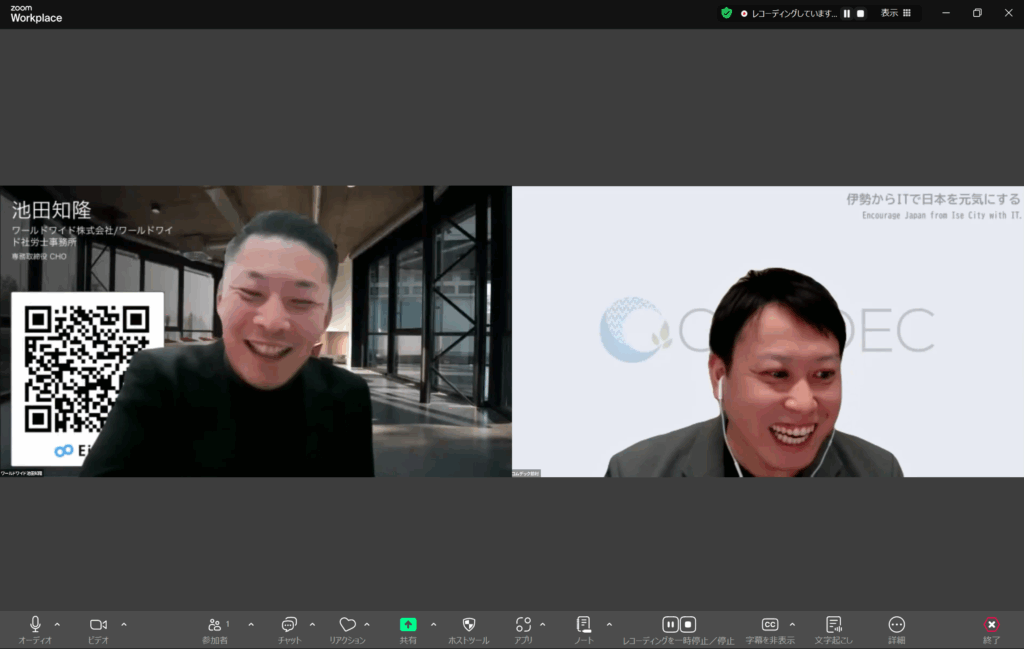Open the participants (参加者) panel

pos(215,625)
